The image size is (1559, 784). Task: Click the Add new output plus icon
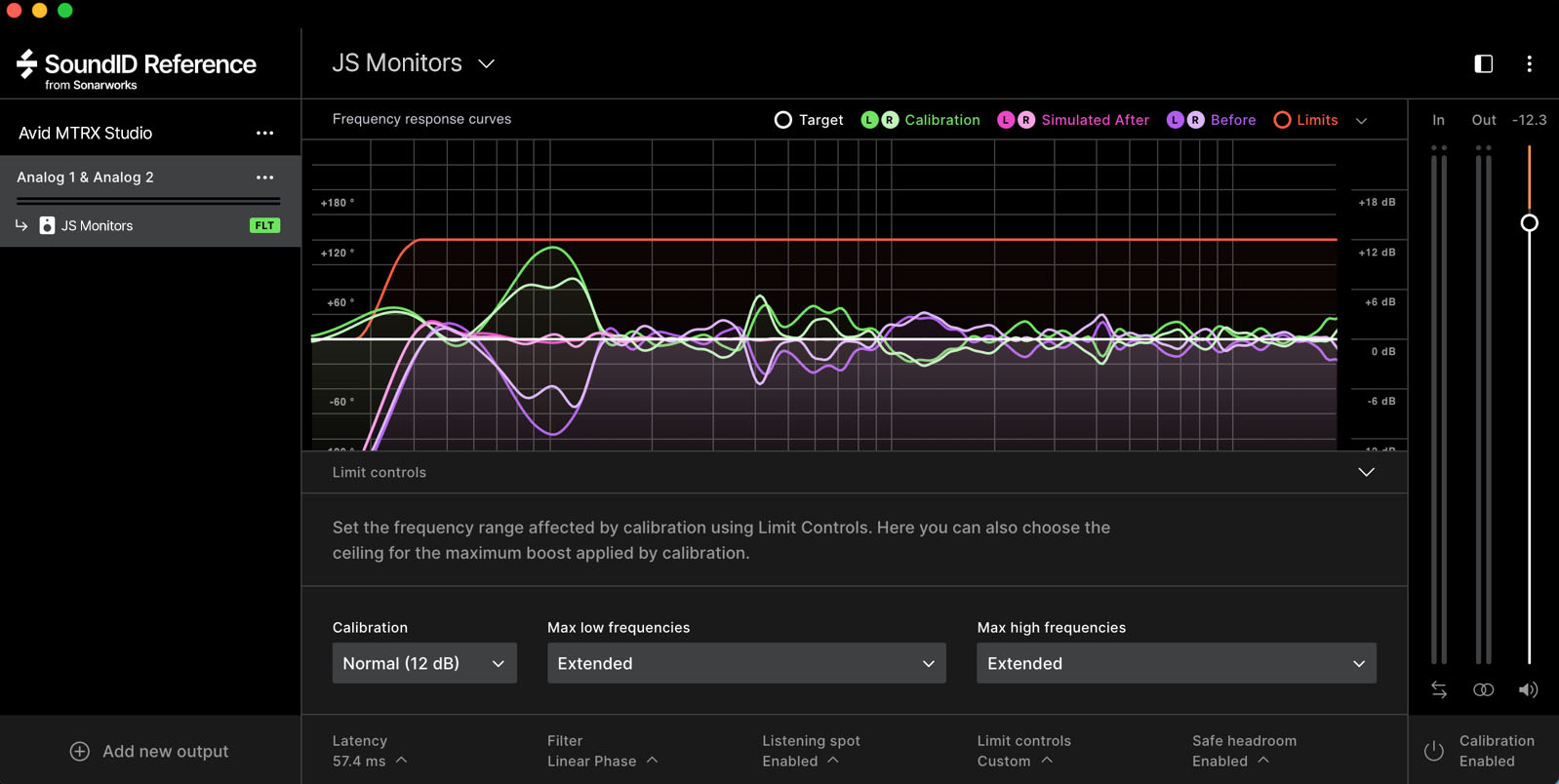(x=80, y=751)
